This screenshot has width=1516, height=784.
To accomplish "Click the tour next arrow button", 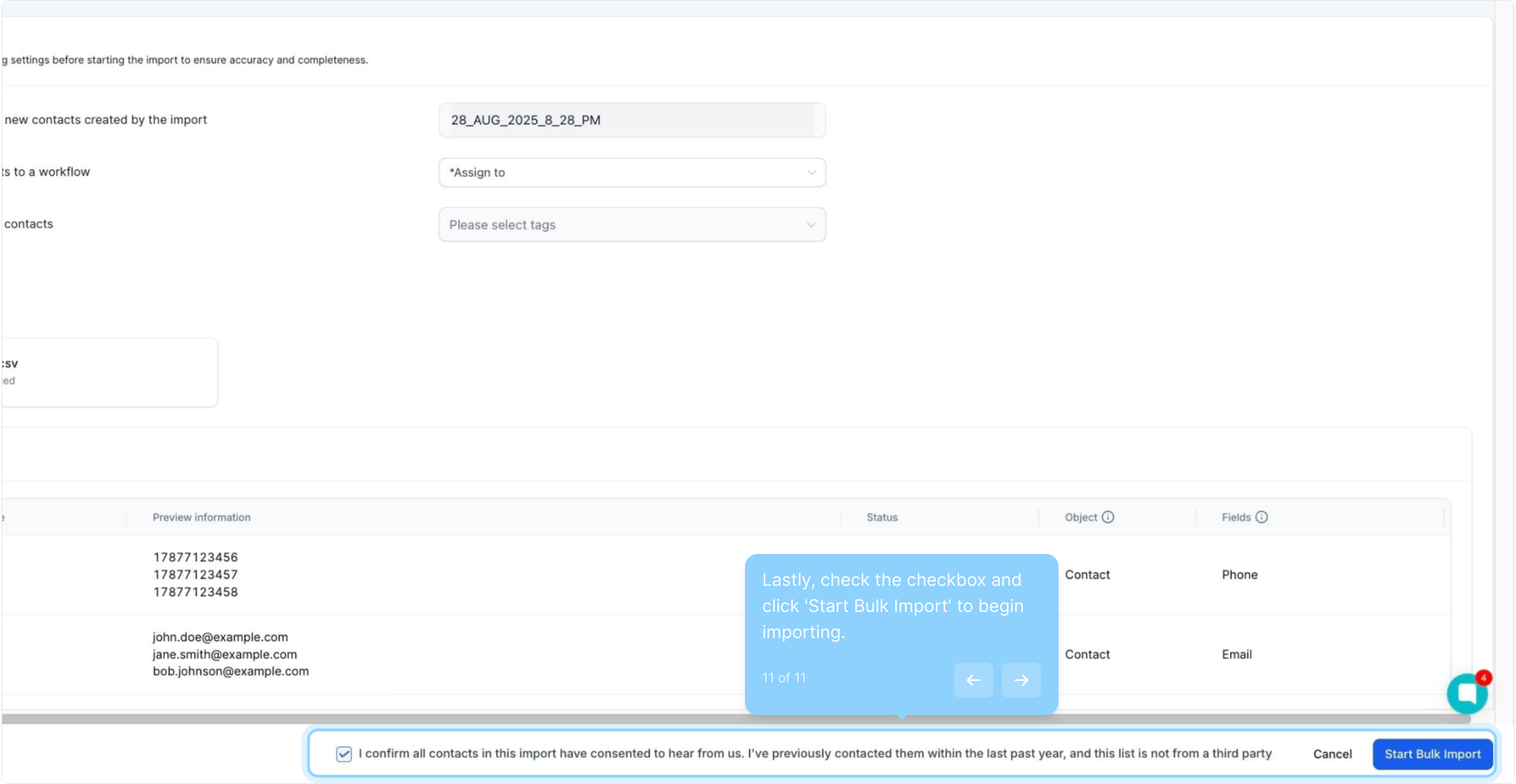I will [1021, 680].
